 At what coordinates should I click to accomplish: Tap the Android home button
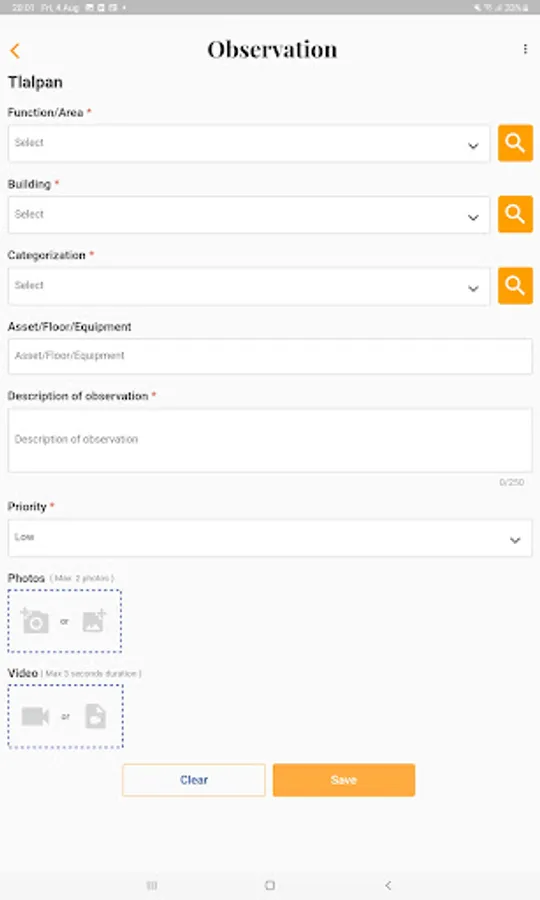tap(270, 885)
